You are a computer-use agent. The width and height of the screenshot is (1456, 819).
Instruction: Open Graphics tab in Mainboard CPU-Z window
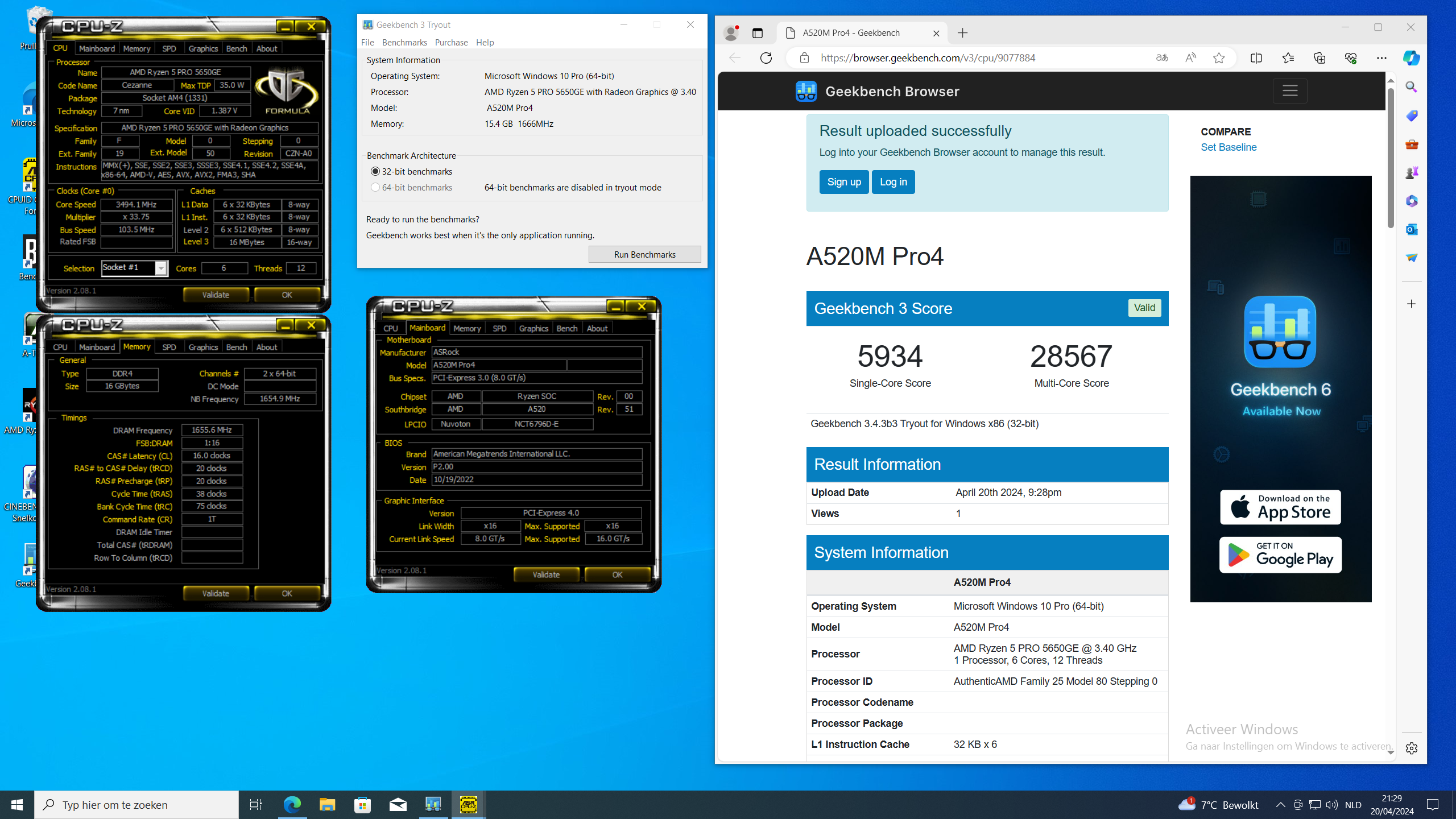tap(533, 328)
